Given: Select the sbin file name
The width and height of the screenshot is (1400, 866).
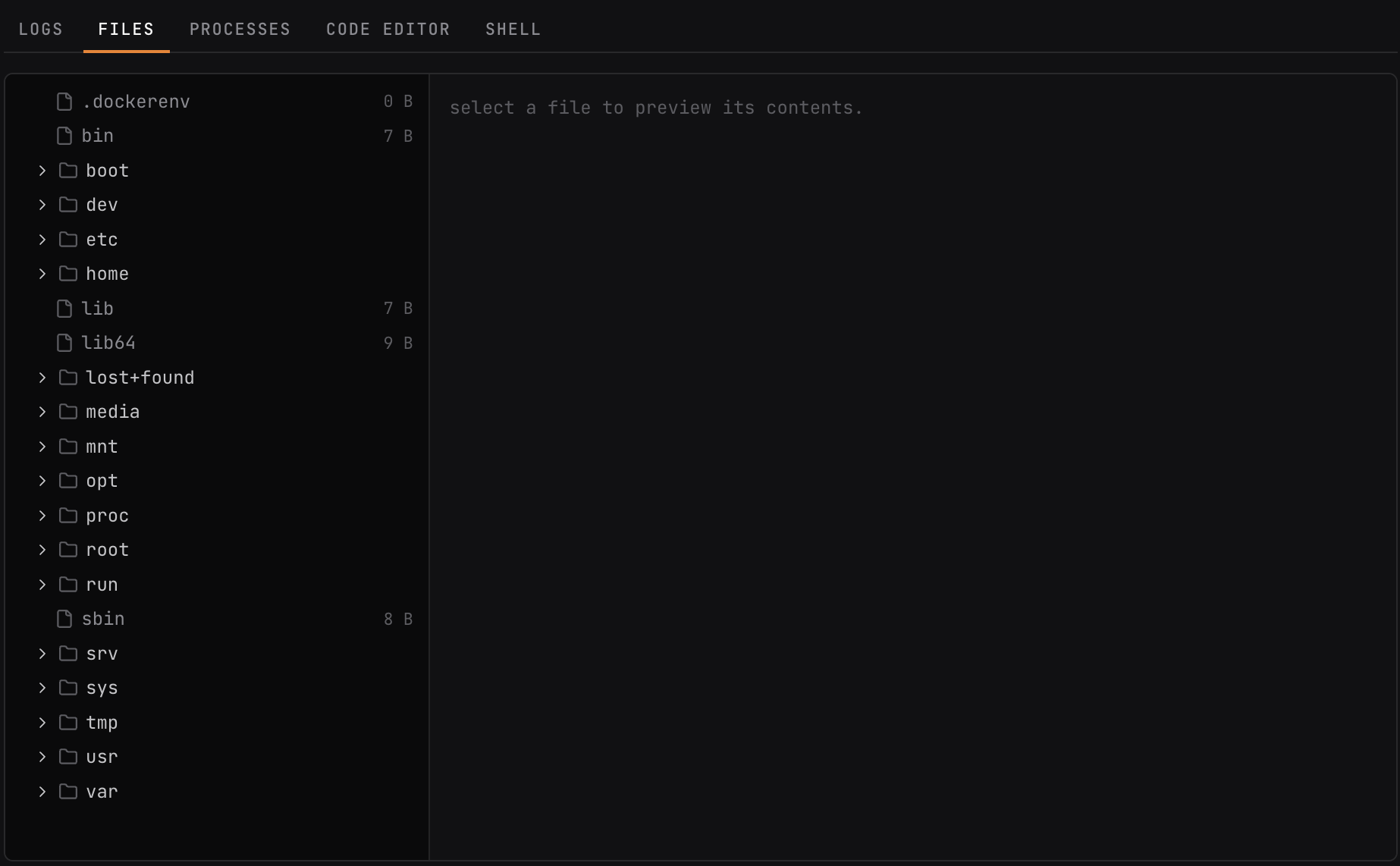Looking at the screenshot, I should tap(103, 619).
